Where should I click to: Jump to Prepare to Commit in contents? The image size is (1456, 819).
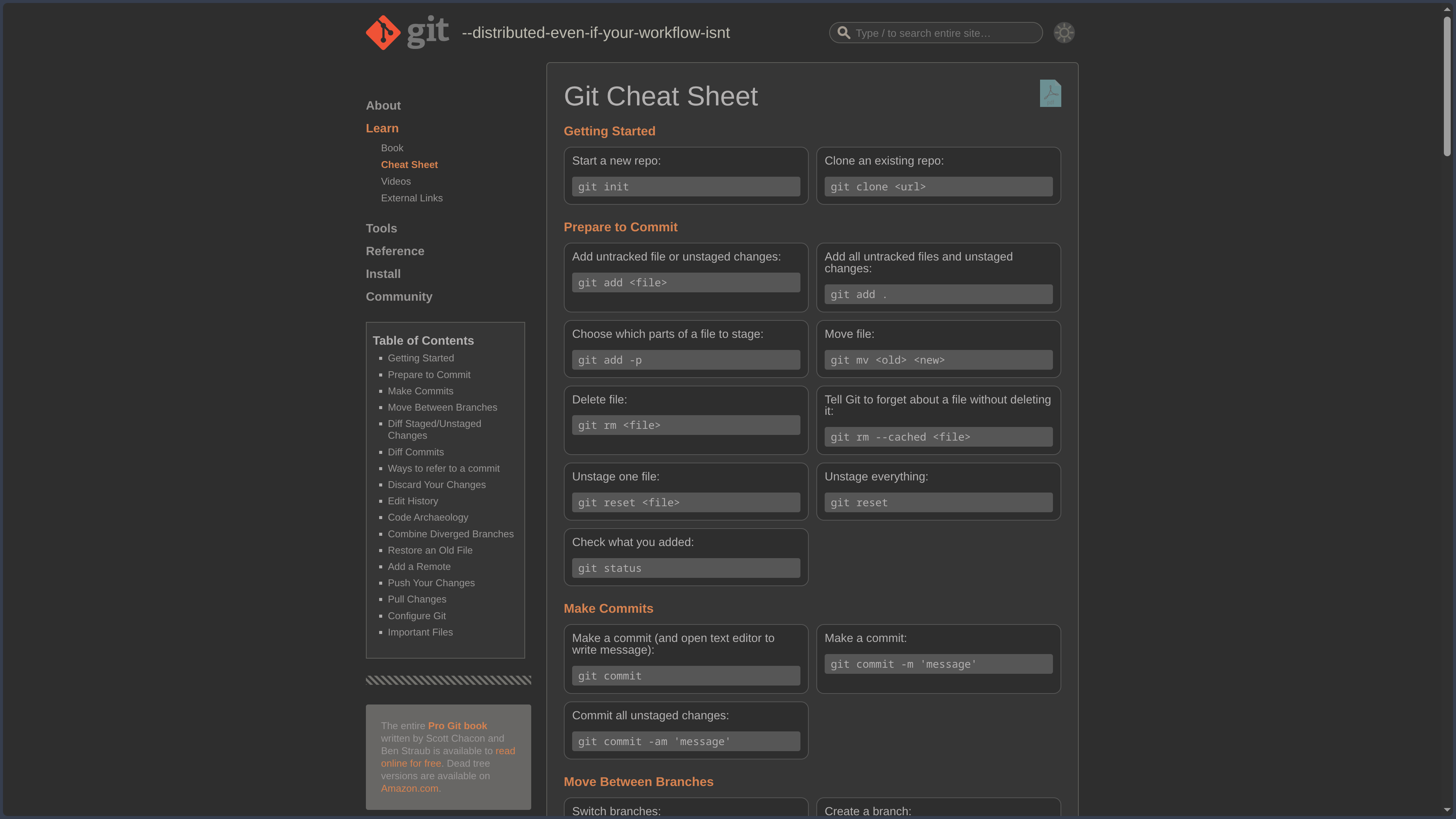429,375
